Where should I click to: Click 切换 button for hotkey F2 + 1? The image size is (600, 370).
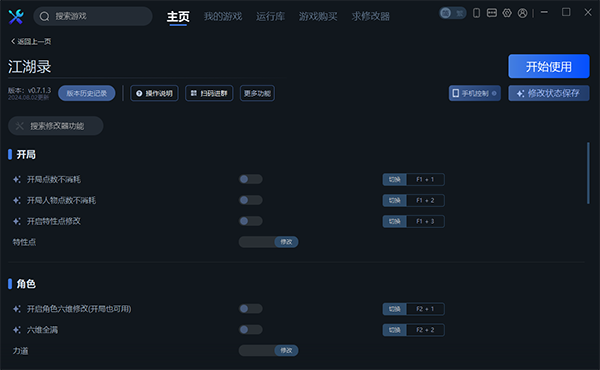pyautogui.click(x=395, y=309)
